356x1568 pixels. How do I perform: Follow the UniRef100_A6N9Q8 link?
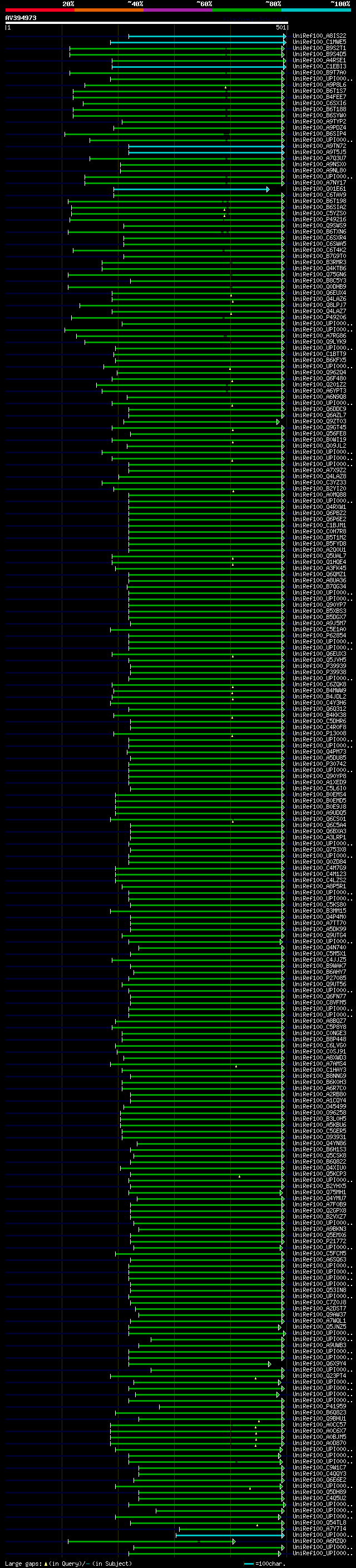pos(319,397)
